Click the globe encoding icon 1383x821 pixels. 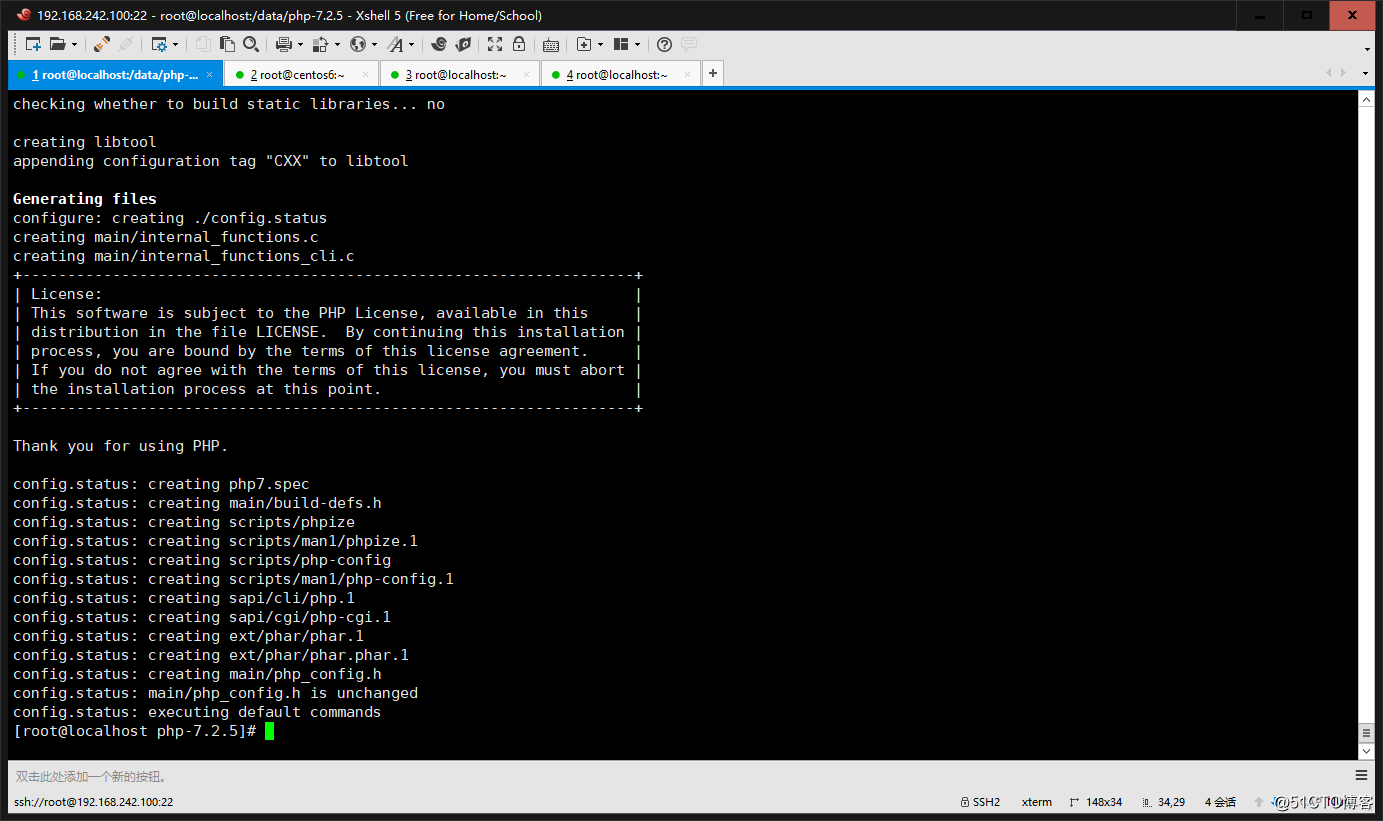(x=358, y=44)
